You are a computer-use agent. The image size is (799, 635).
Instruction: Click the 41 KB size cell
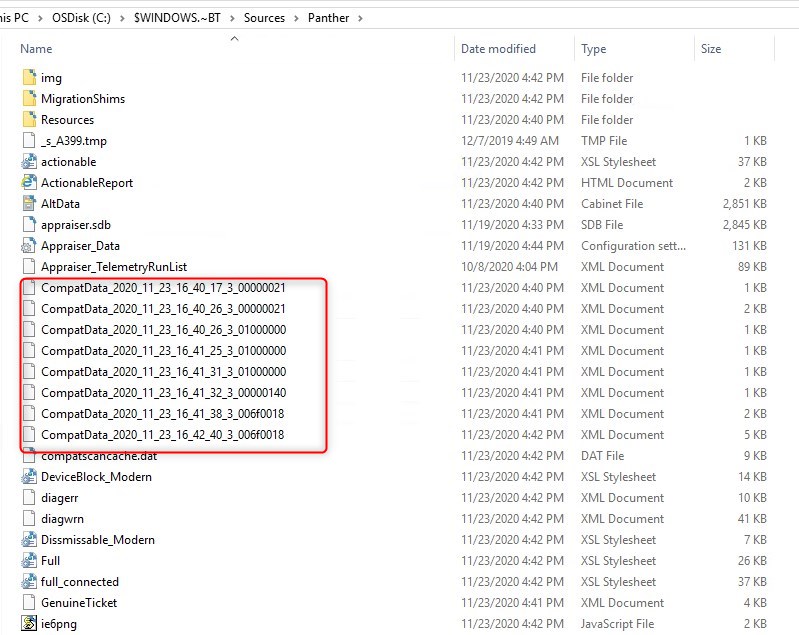[752, 519]
